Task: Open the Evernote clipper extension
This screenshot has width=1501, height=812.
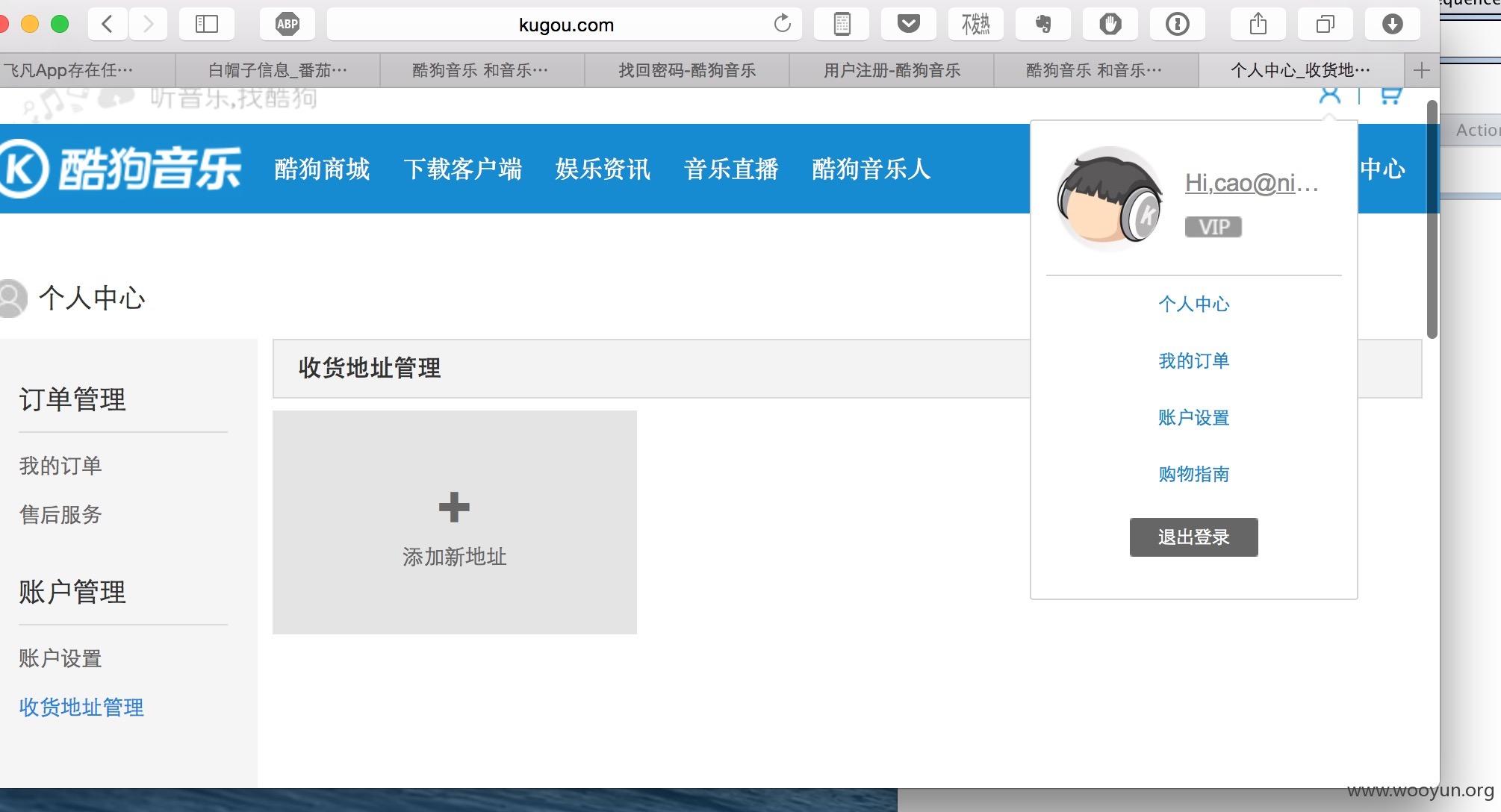Action: click(1043, 24)
